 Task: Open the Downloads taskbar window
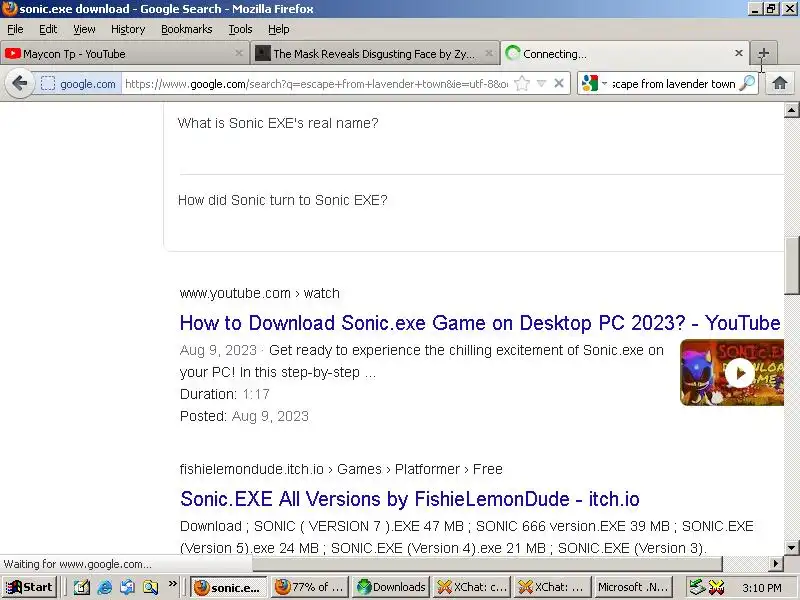pyautogui.click(x=391, y=587)
